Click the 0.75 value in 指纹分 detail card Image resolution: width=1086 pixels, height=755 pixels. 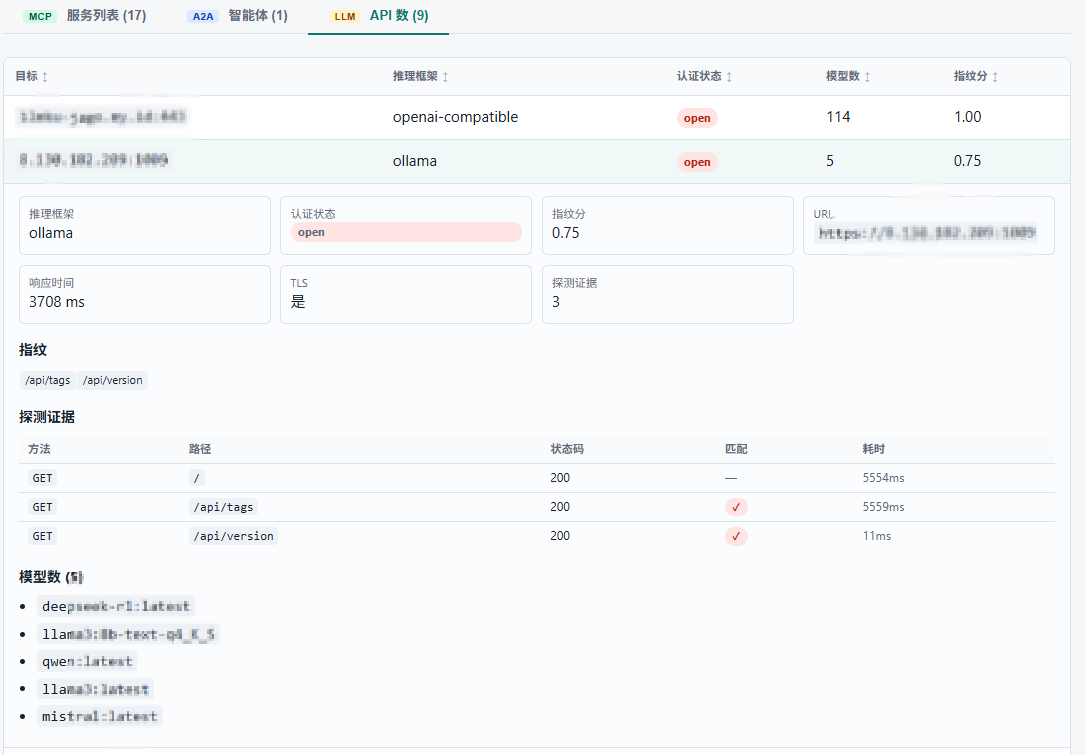point(566,233)
